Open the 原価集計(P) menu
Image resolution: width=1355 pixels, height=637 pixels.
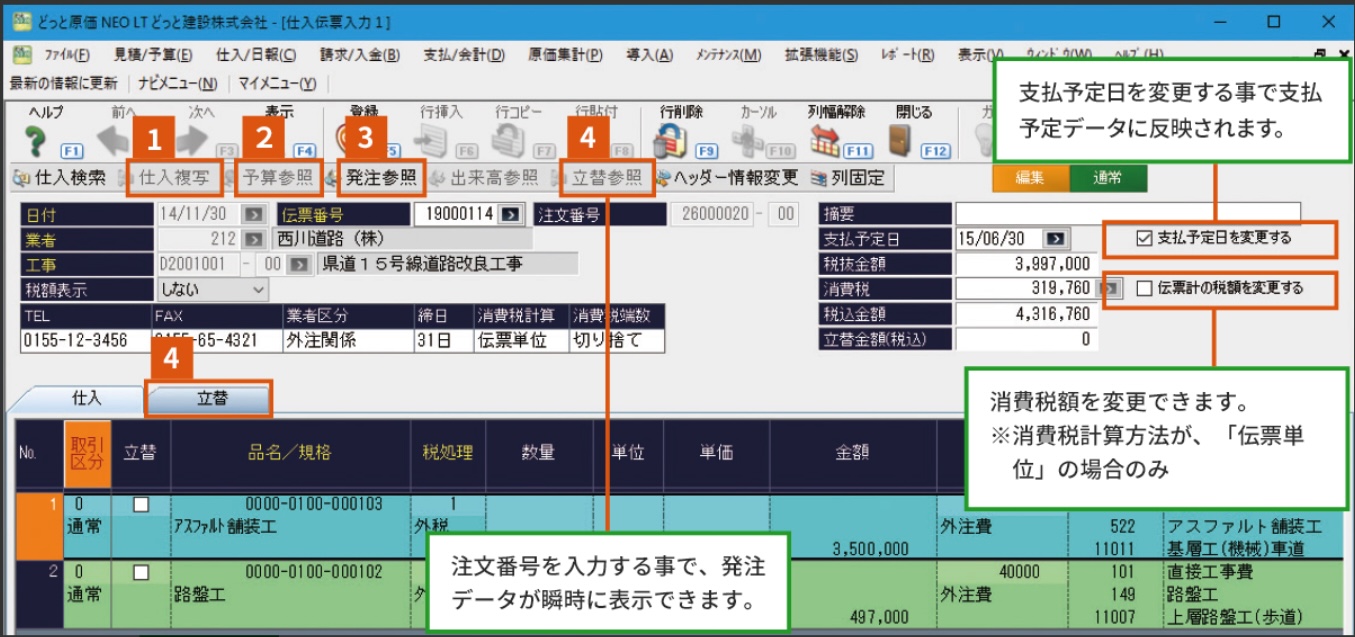(x=566, y=55)
